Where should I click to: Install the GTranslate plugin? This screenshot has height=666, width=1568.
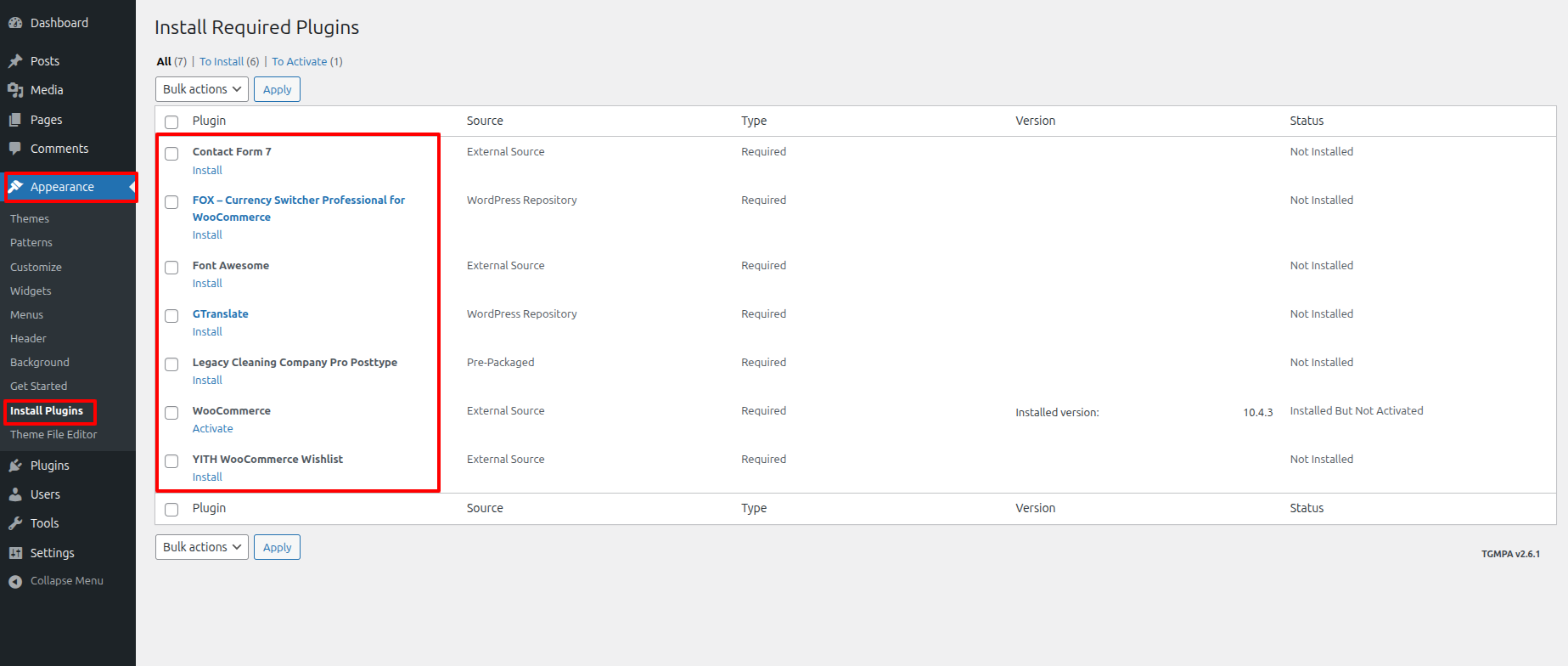pos(207,332)
